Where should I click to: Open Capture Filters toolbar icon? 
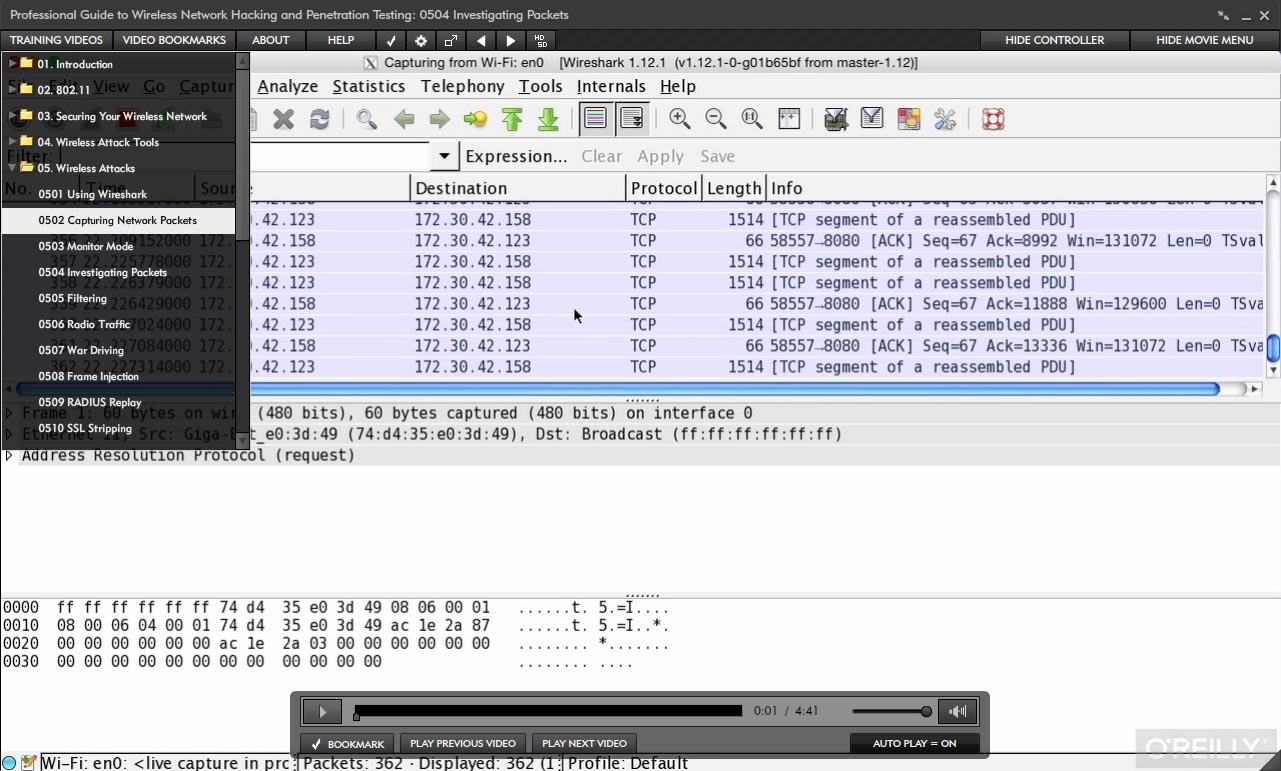836,120
